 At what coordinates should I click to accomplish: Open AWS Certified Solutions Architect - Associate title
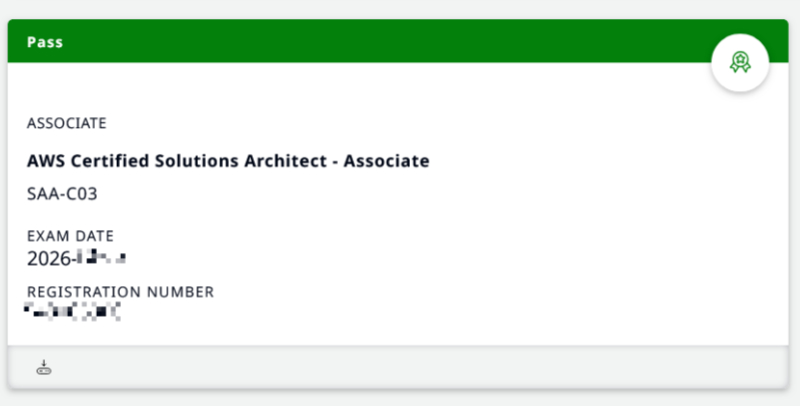pos(228,161)
